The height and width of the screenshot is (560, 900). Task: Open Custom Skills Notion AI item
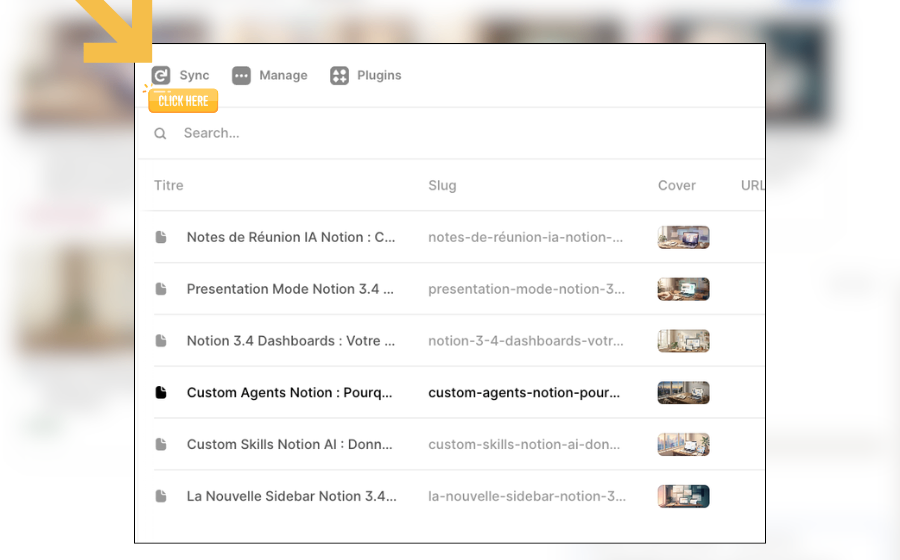click(289, 444)
